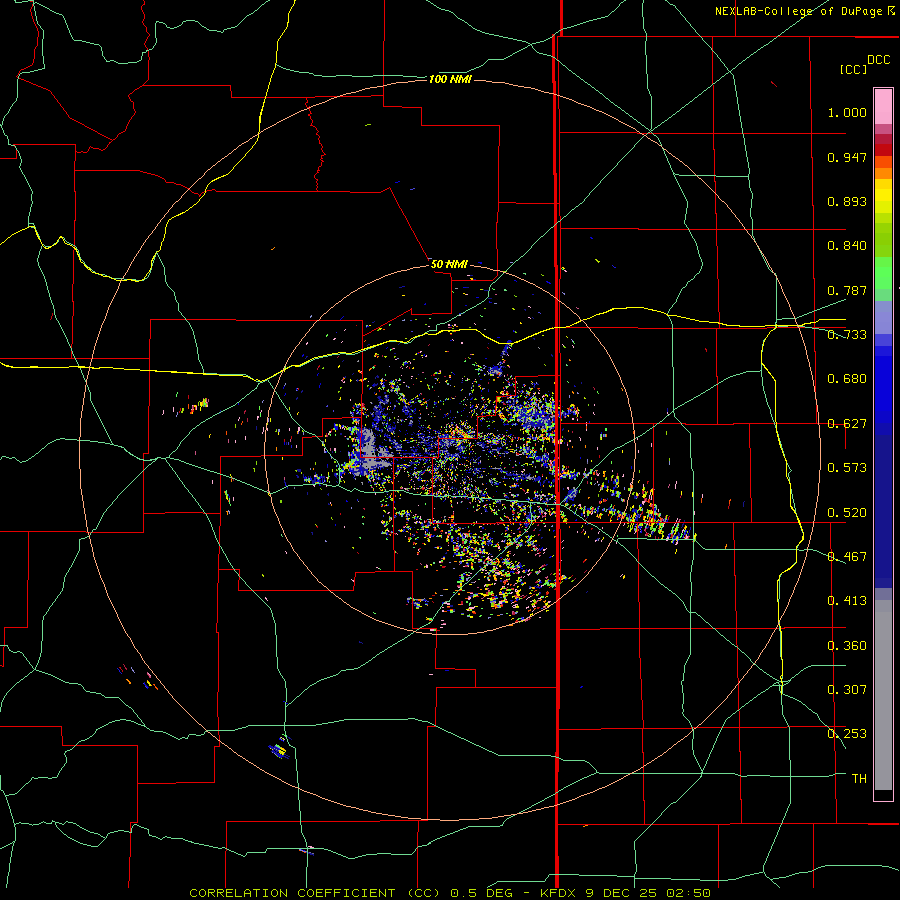Pick the red segment of the color bar
The image size is (900, 900).
[883, 150]
